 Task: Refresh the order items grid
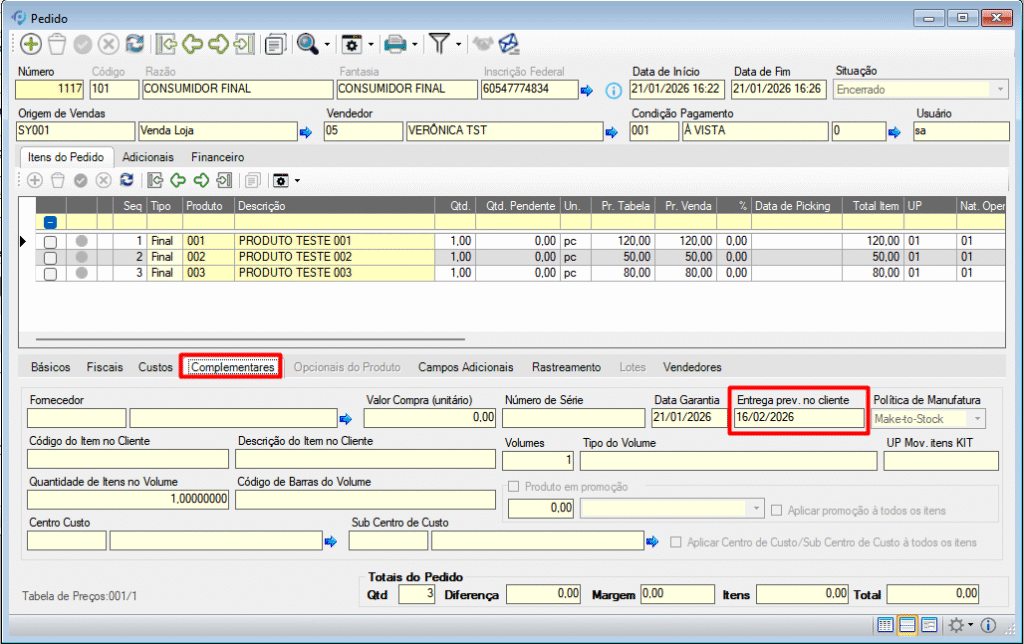126,180
